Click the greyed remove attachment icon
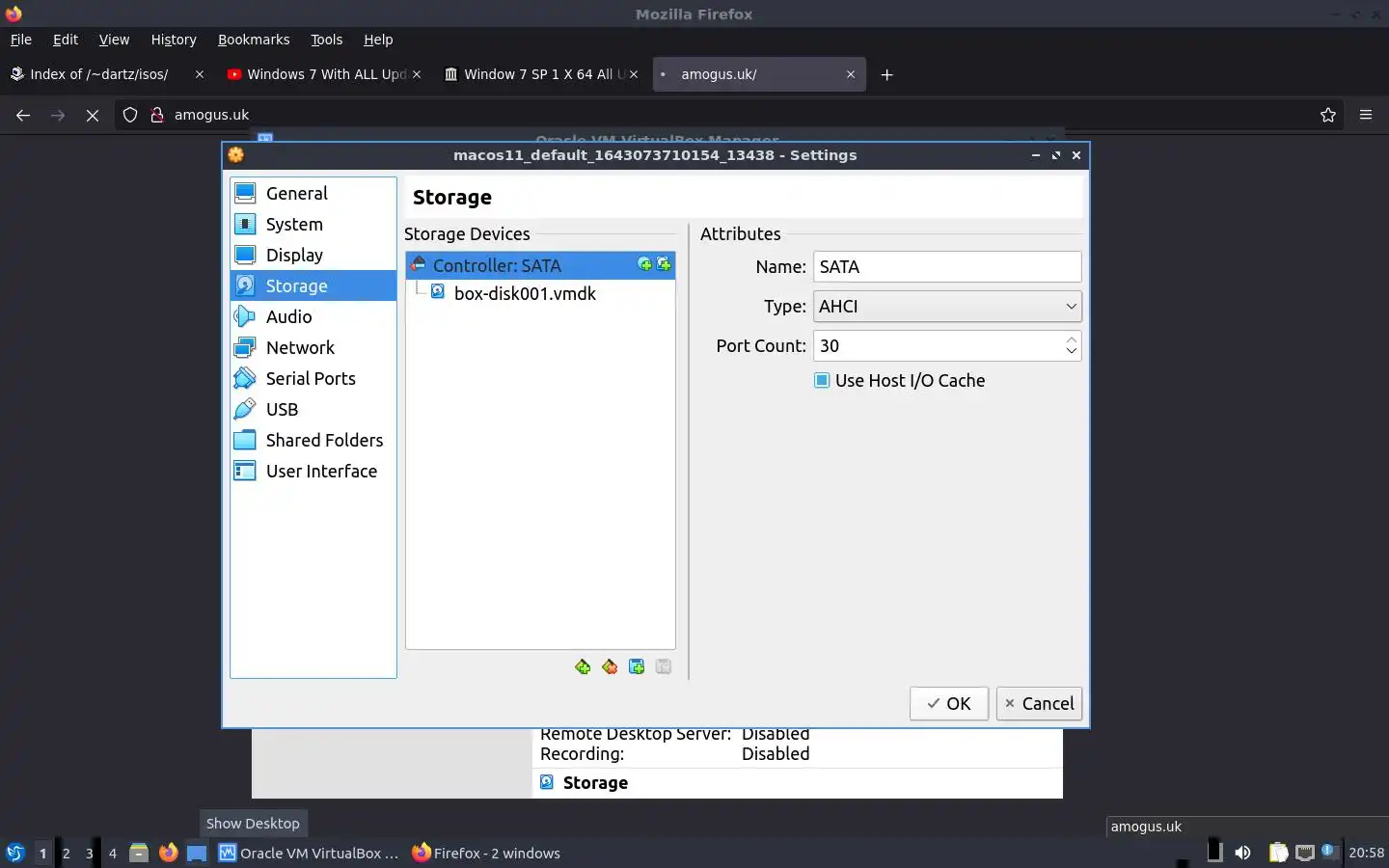The width and height of the screenshot is (1389, 868). [664, 666]
